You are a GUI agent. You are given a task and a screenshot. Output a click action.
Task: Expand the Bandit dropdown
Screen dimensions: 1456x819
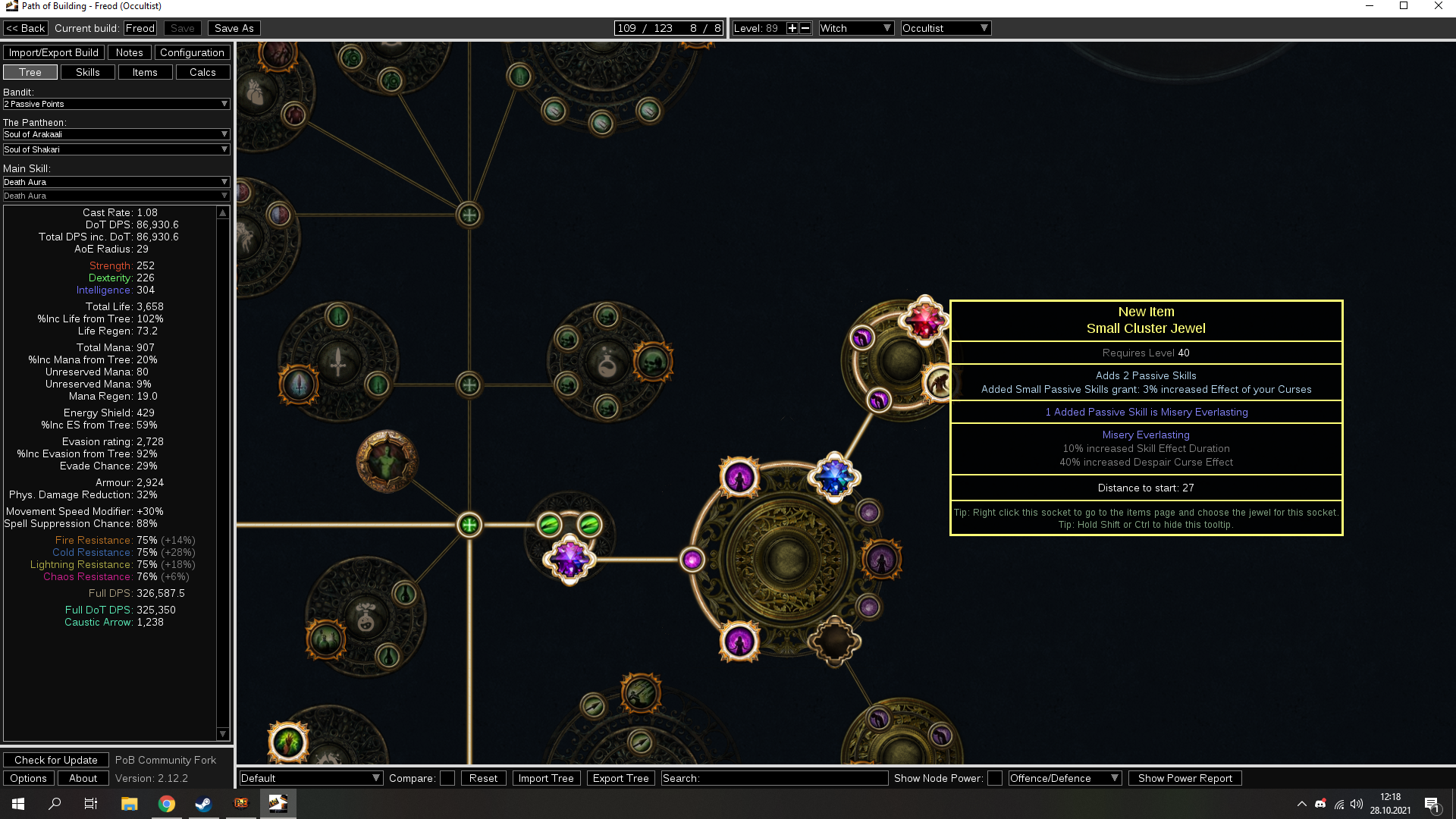[116, 104]
